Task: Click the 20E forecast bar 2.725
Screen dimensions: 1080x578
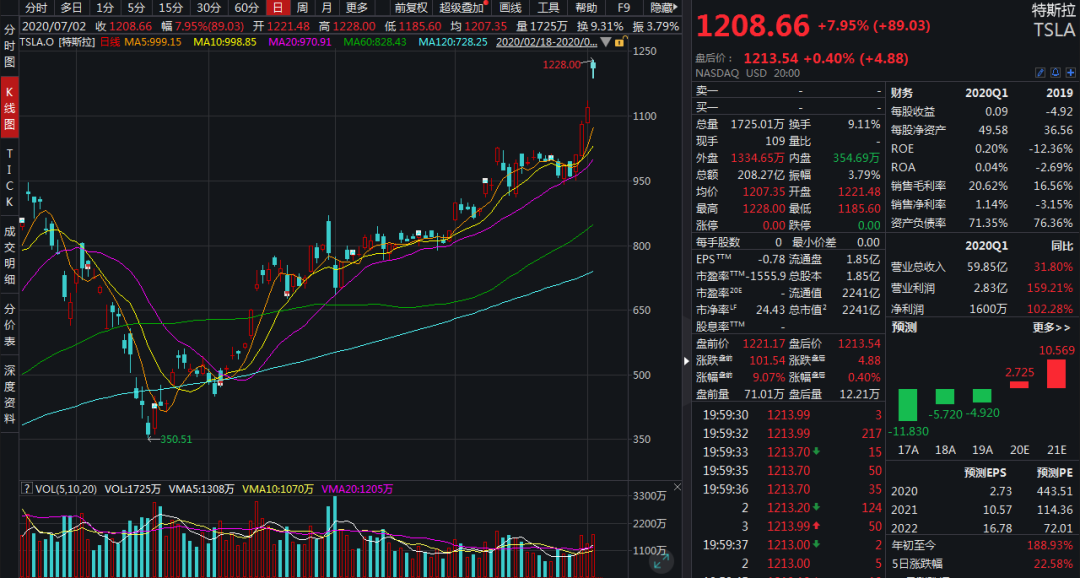Action: pyautogui.click(x=1019, y=384)
